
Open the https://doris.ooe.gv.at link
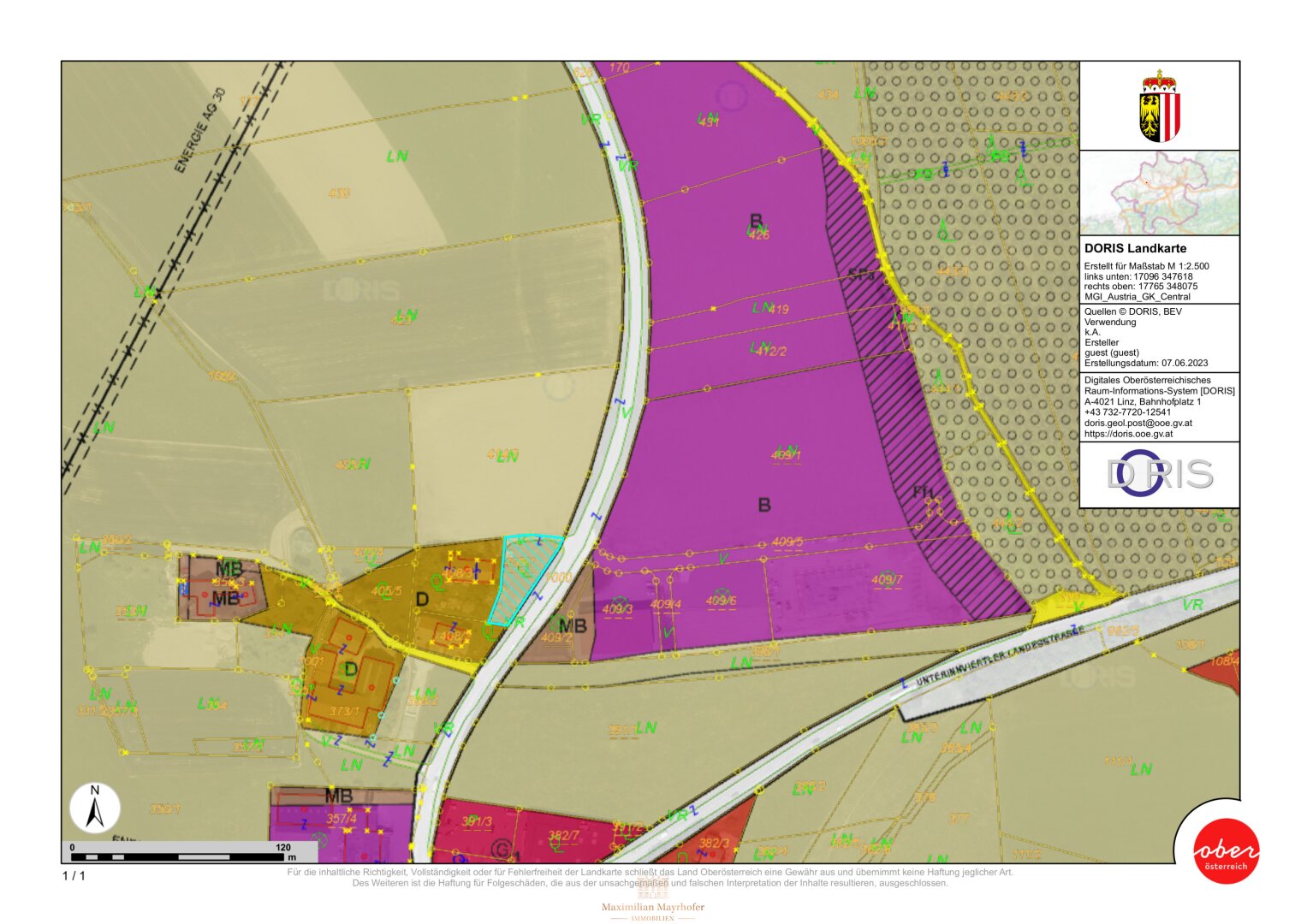(1128, 434)
